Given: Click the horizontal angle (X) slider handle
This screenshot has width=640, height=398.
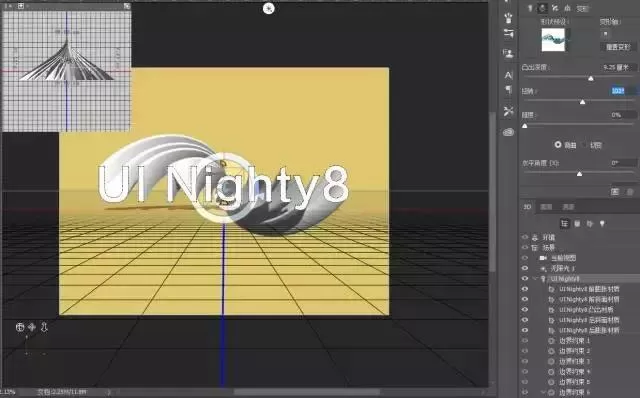Looking at the screenshot, I should pyautogui.click(x=579, y=174).
